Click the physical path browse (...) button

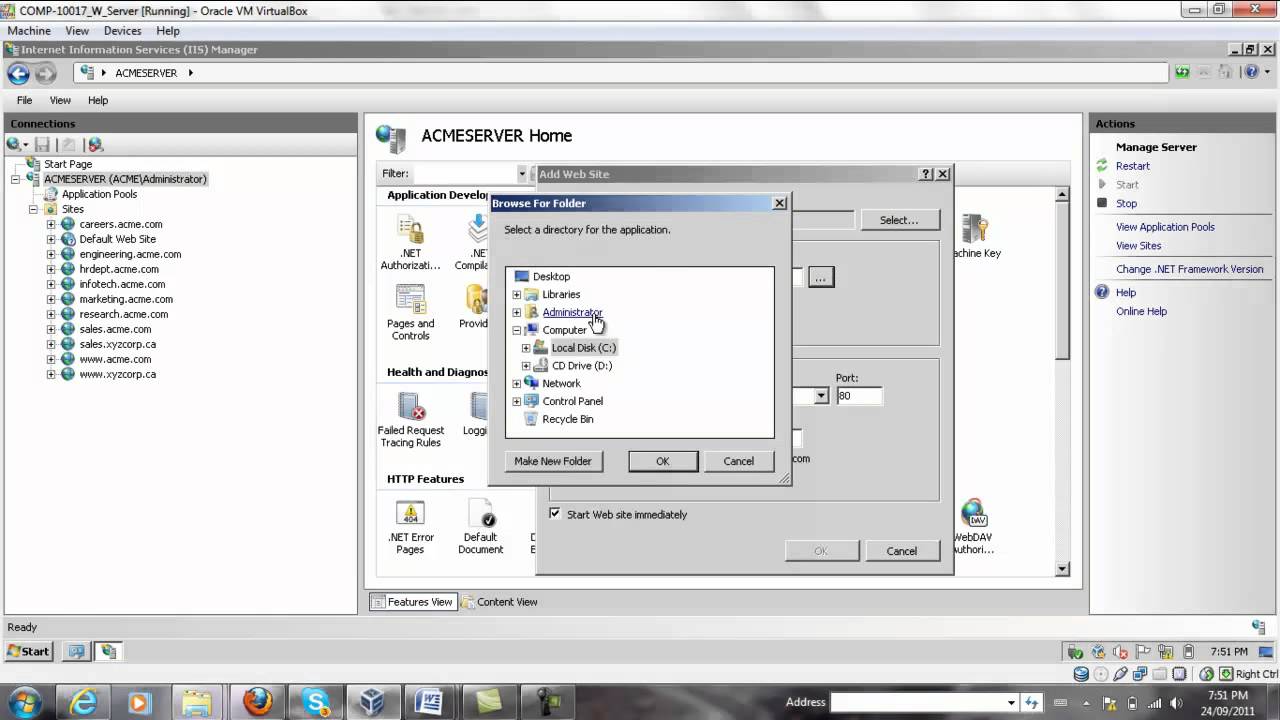pos(821,278)
